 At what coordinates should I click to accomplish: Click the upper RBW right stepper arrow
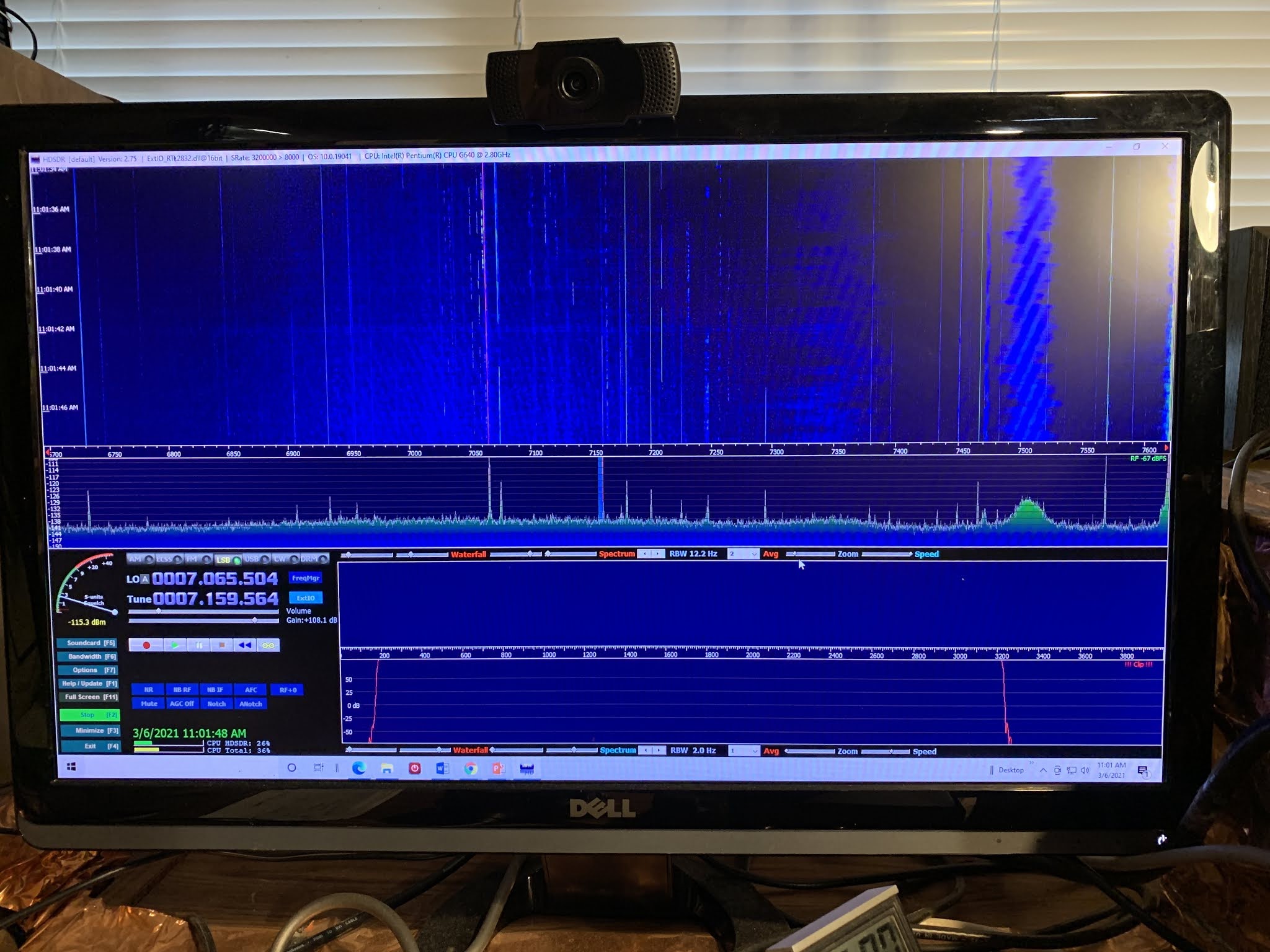[658, 553]
